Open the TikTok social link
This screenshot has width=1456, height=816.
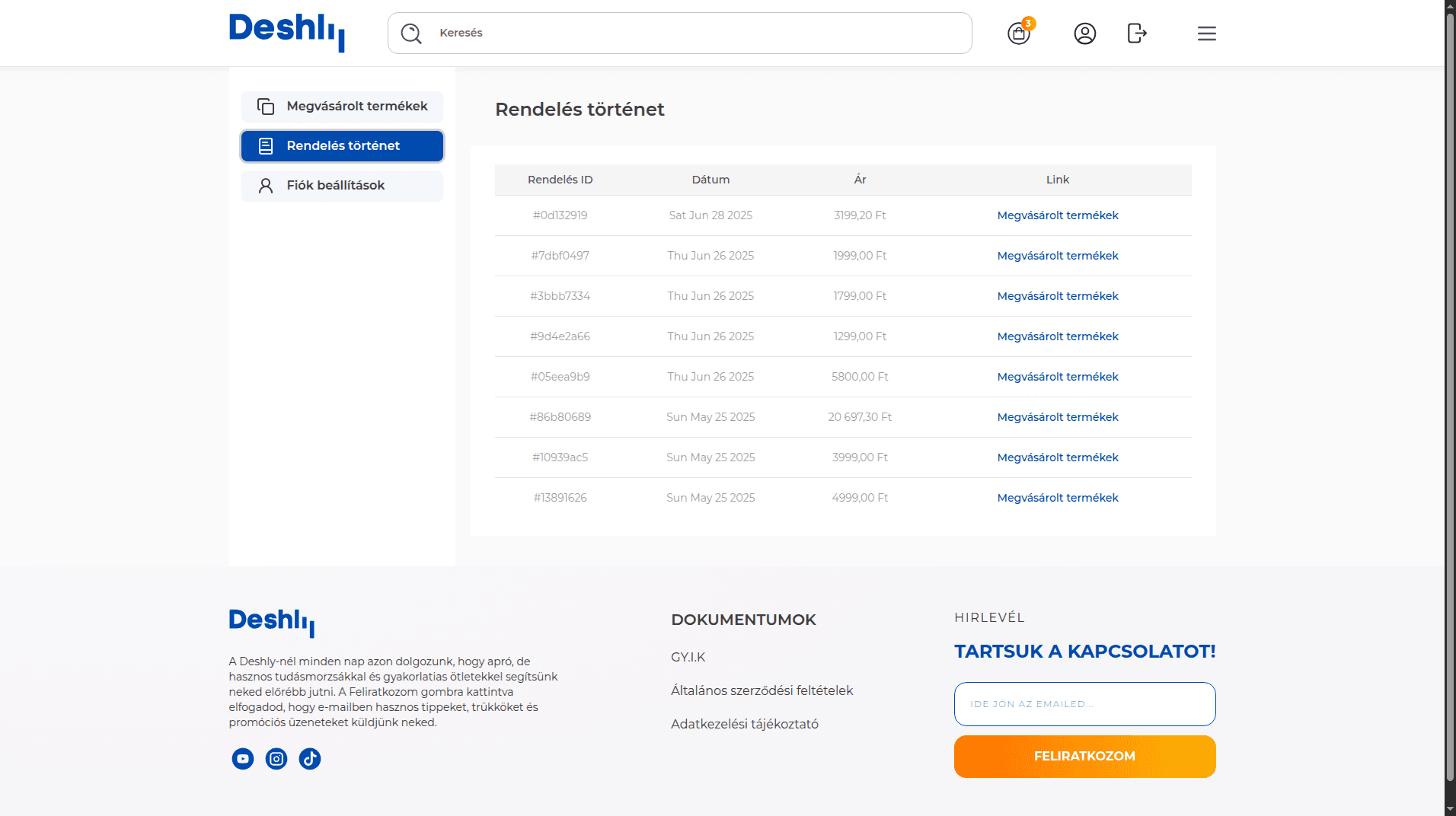pos(310,759)
